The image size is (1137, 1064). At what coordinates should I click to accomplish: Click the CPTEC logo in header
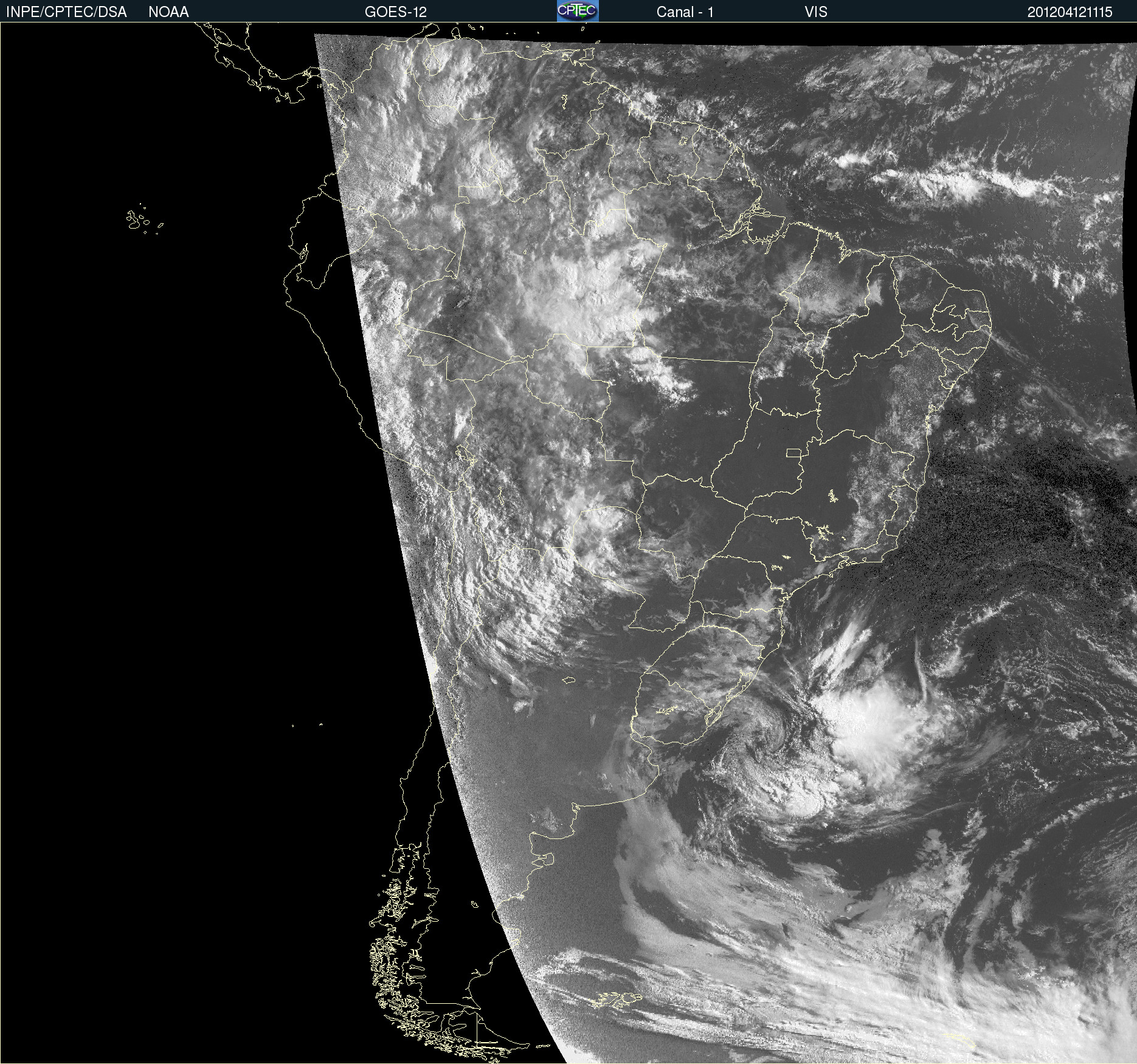(x=578, y=11)
